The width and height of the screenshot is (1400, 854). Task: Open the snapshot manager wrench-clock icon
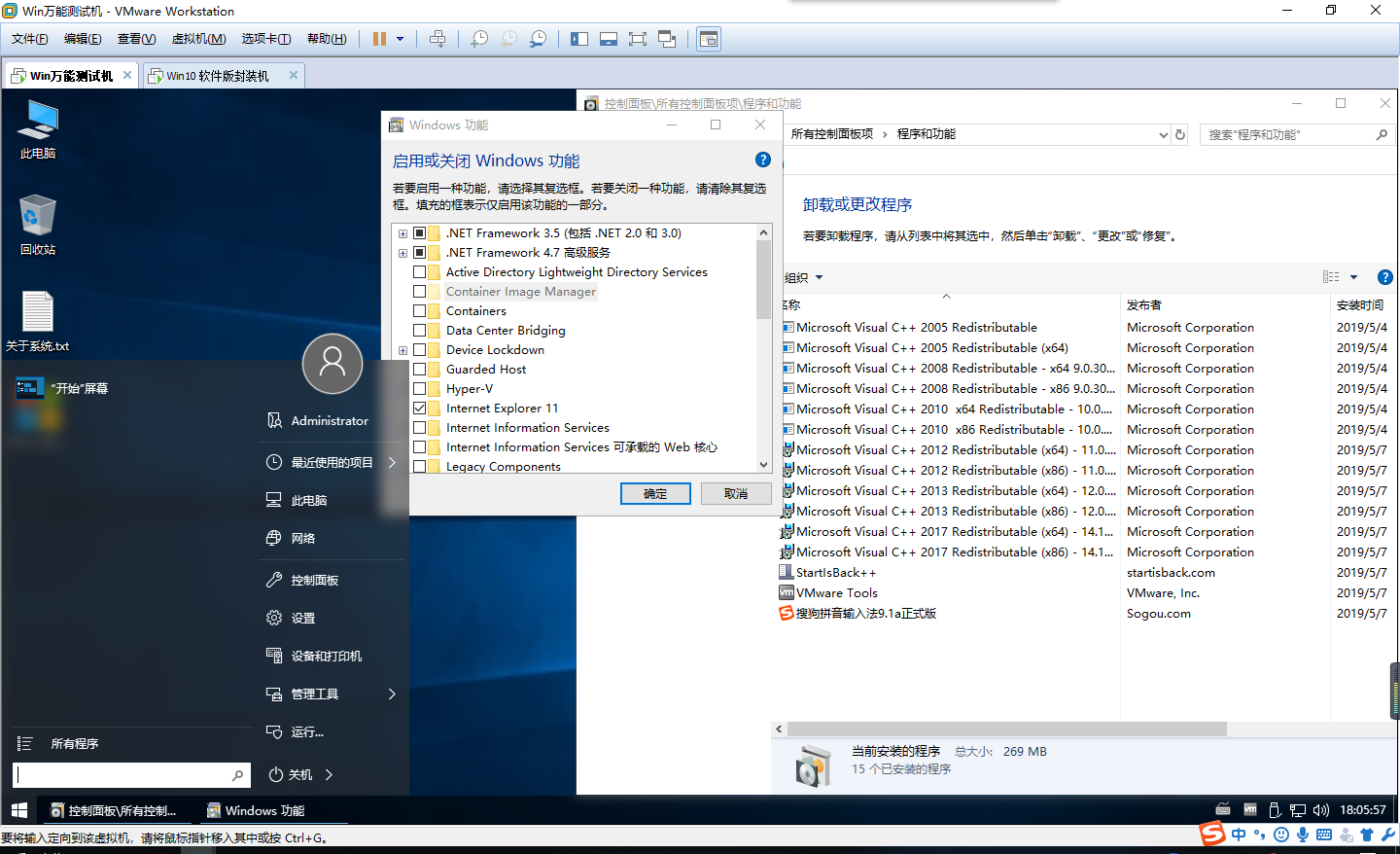tap(538, 39)
